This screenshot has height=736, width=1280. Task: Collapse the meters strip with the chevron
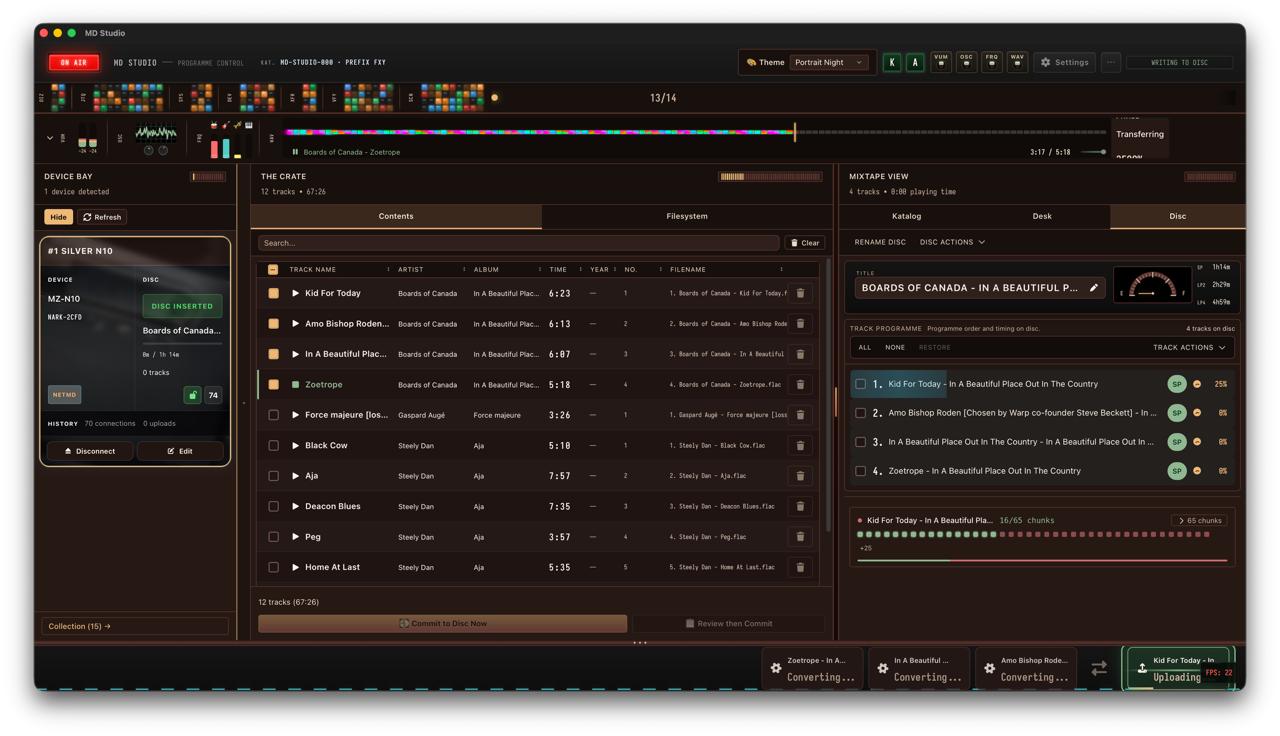click(x=50, y=138)
